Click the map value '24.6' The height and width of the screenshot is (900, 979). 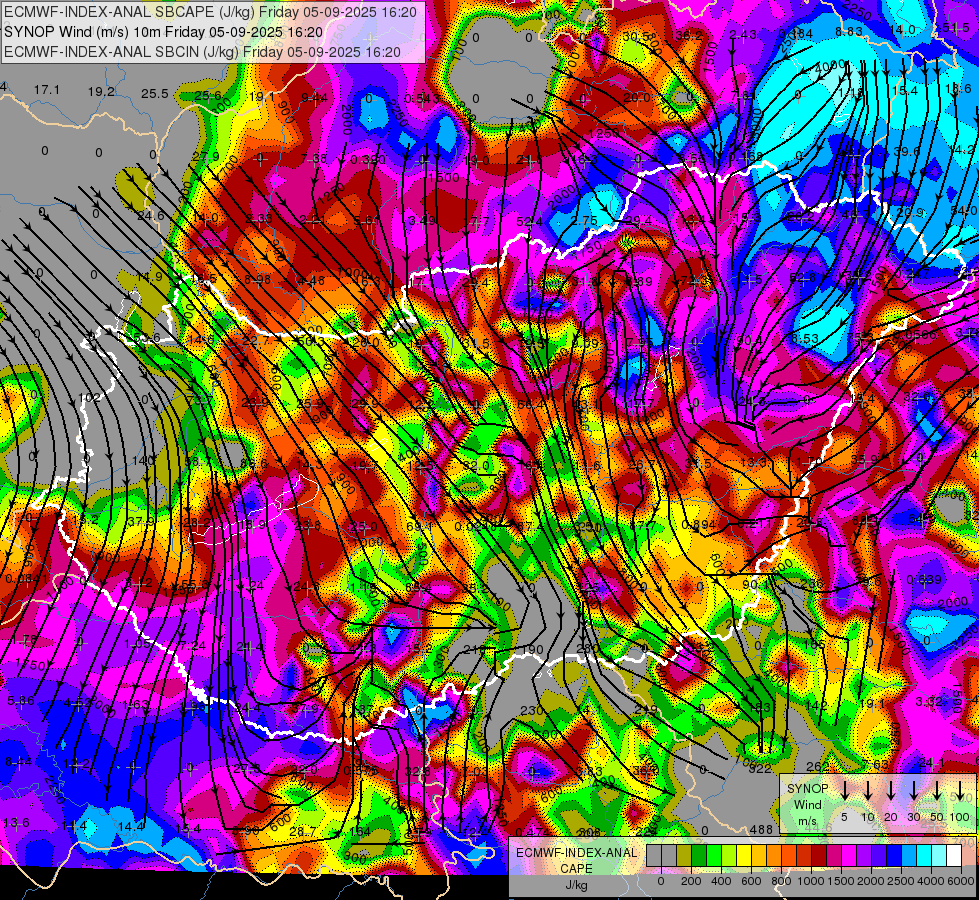150,215
